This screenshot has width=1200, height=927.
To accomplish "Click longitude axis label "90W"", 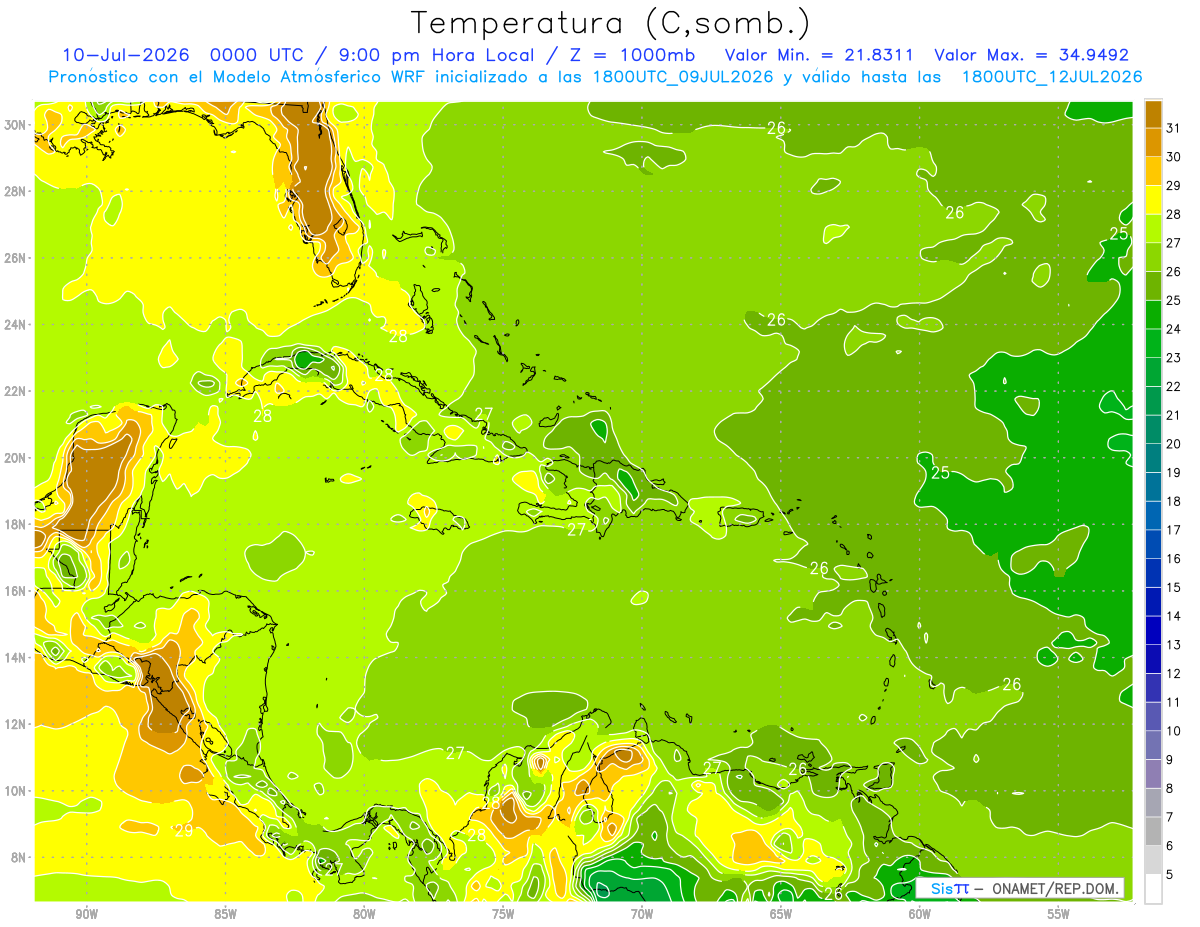I will (86, 914).
